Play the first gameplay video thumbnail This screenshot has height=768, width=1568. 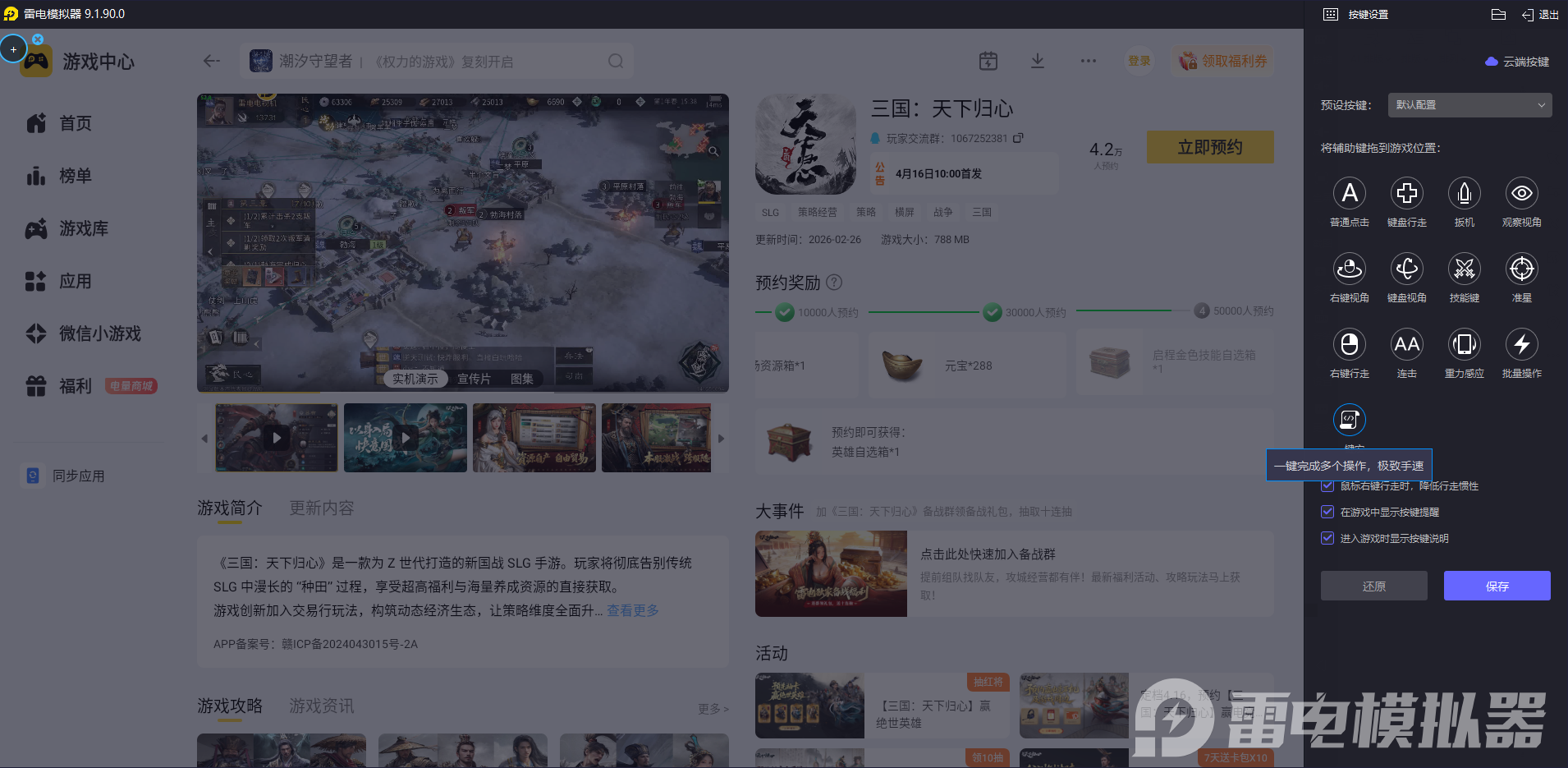click(277, 438)
